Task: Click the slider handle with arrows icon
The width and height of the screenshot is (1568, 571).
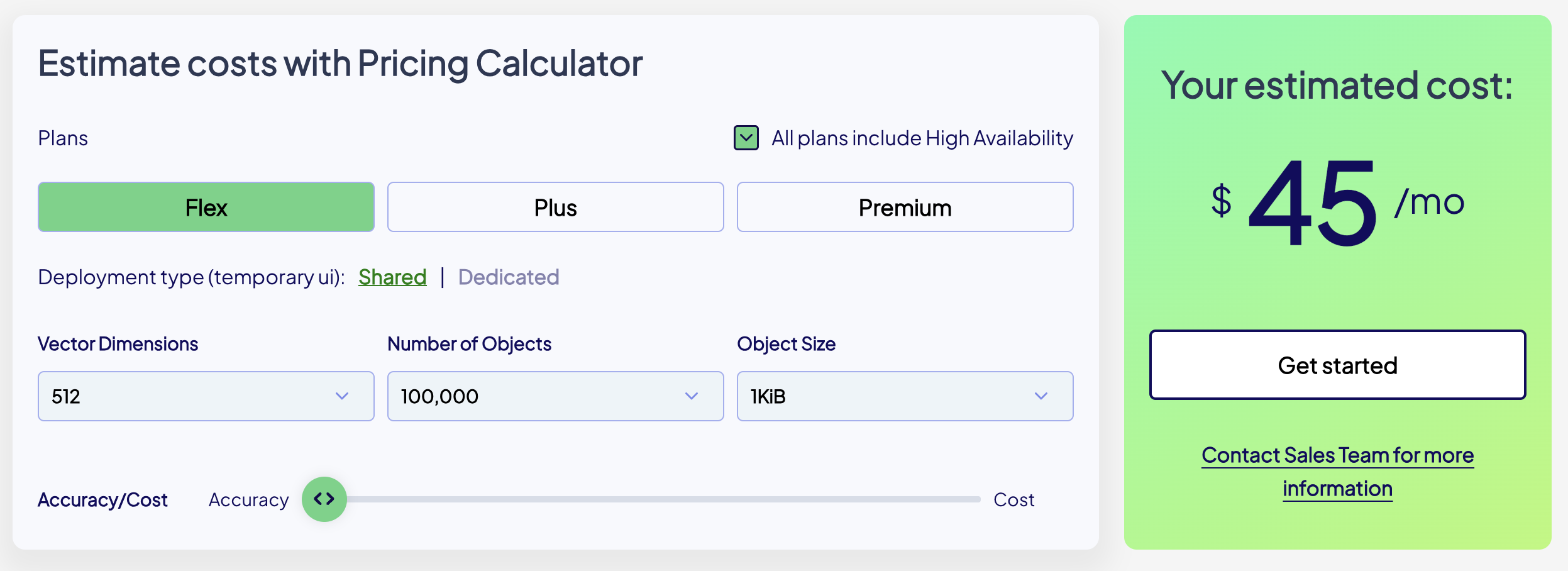Action: click(326, 499)
